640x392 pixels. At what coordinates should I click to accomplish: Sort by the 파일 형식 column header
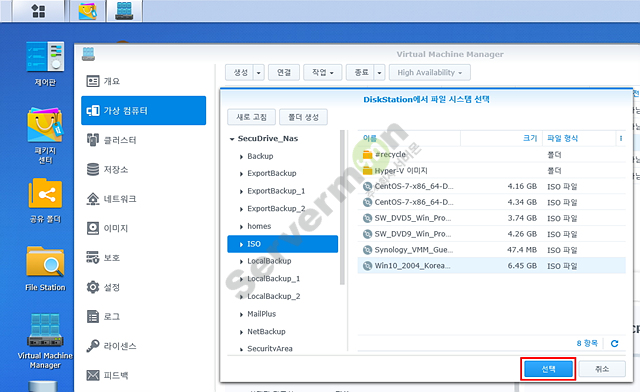579,138
